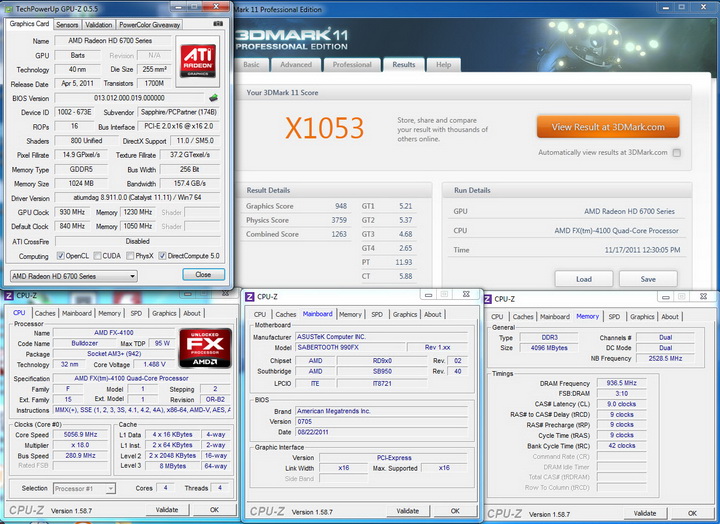Minimize the 3DMark 11 window
This screenshot has width=720, height=524.
(665, 7)
